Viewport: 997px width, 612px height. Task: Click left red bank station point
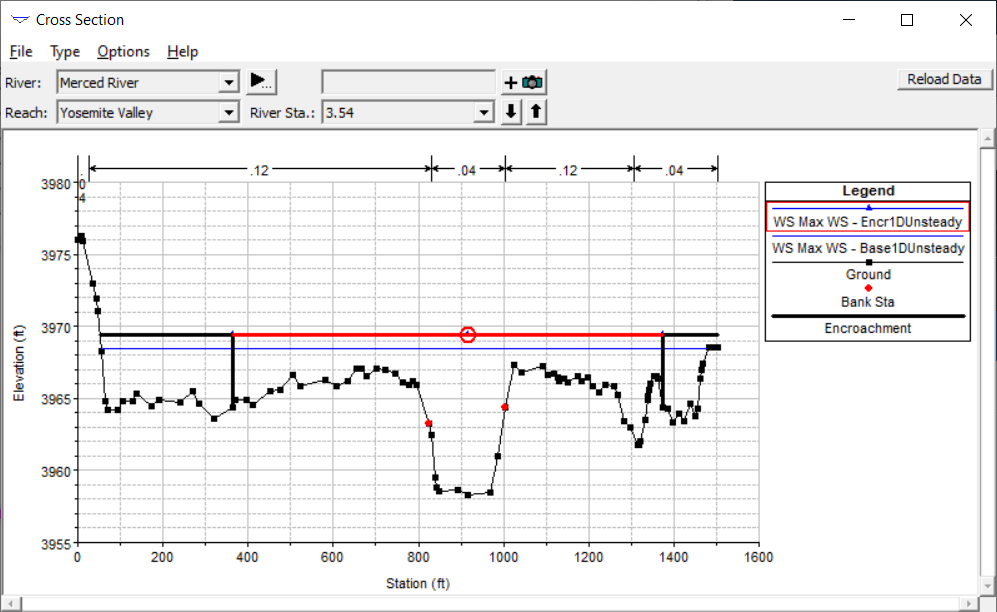(428, 424)
